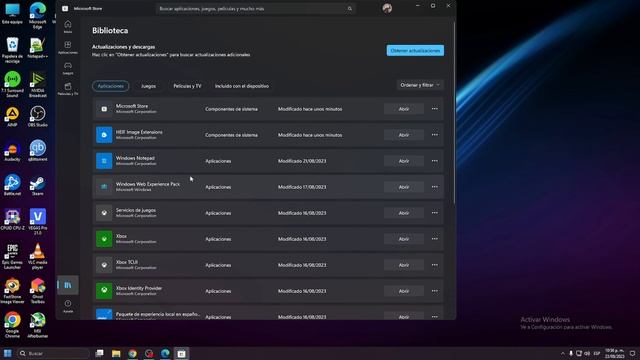
Task: Open more options for Xbox TCUI
Action: point(435,265)
